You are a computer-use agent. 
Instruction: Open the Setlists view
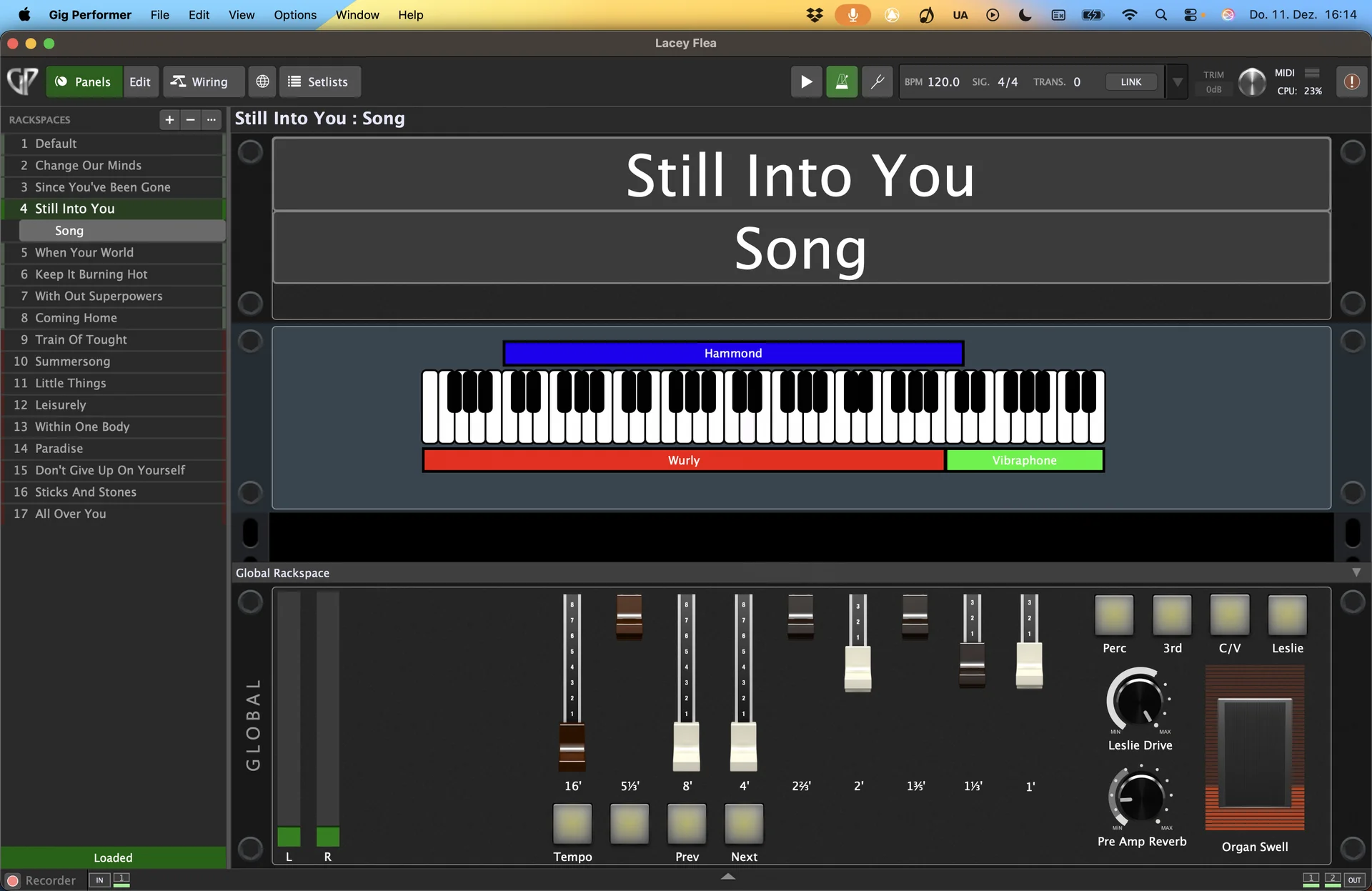coord(319,81)
